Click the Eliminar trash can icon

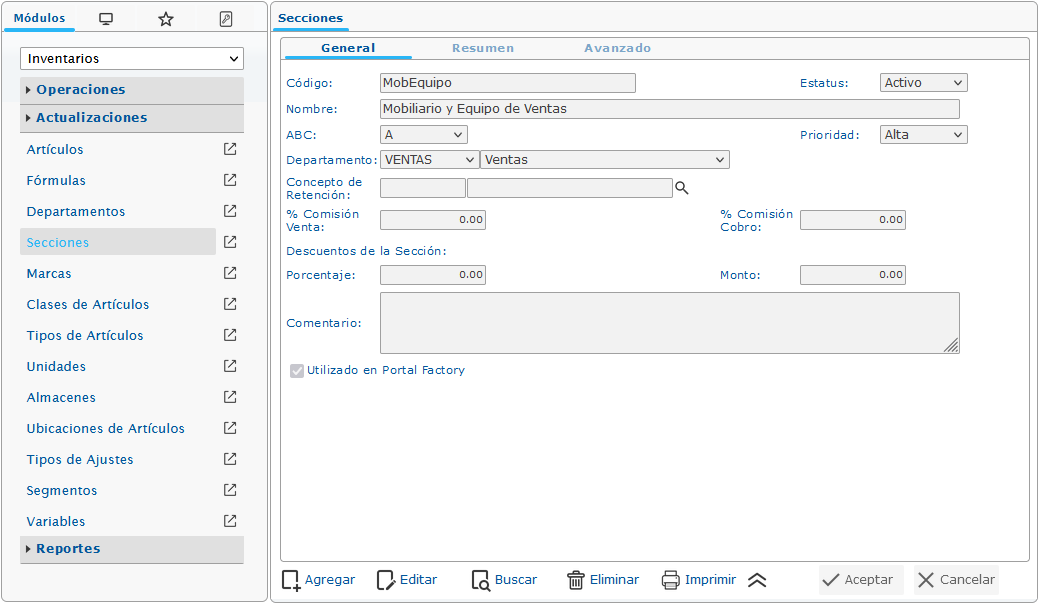576,580
